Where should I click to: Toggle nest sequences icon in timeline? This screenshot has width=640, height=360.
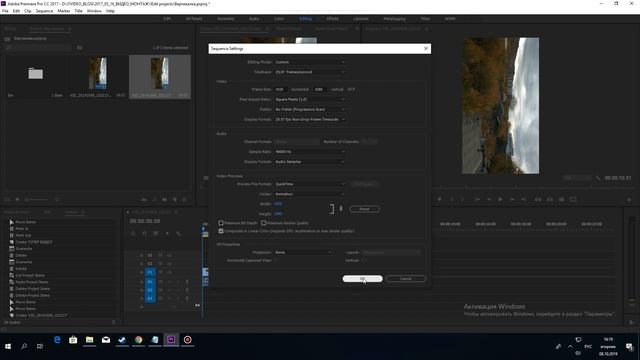point(133,233)
